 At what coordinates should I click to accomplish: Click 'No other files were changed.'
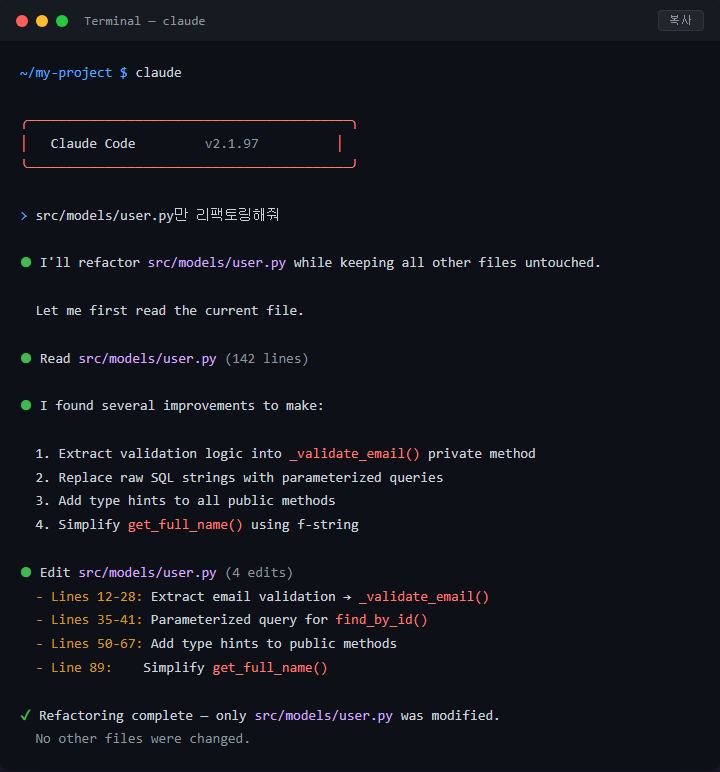[143, 739]
